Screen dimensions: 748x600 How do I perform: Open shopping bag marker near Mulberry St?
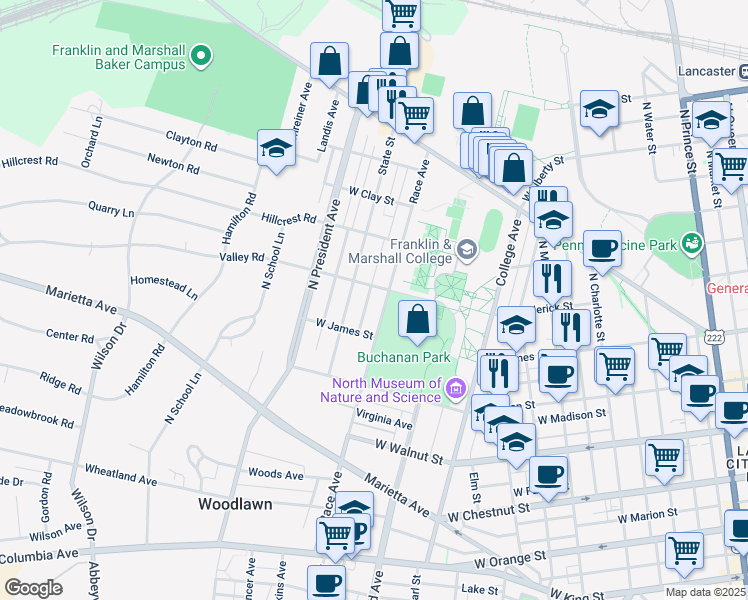pyautogui.click(x=513, y=168)
